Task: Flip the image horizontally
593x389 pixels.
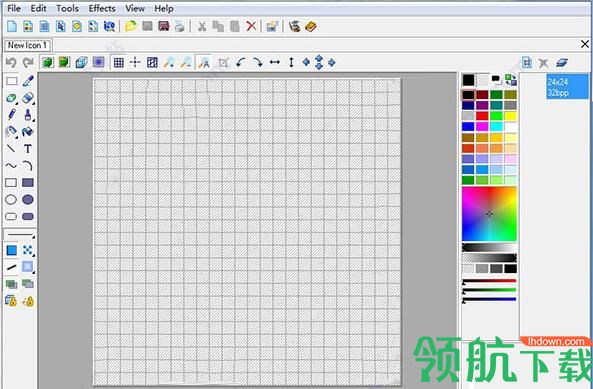Action: tap(275, 62)
